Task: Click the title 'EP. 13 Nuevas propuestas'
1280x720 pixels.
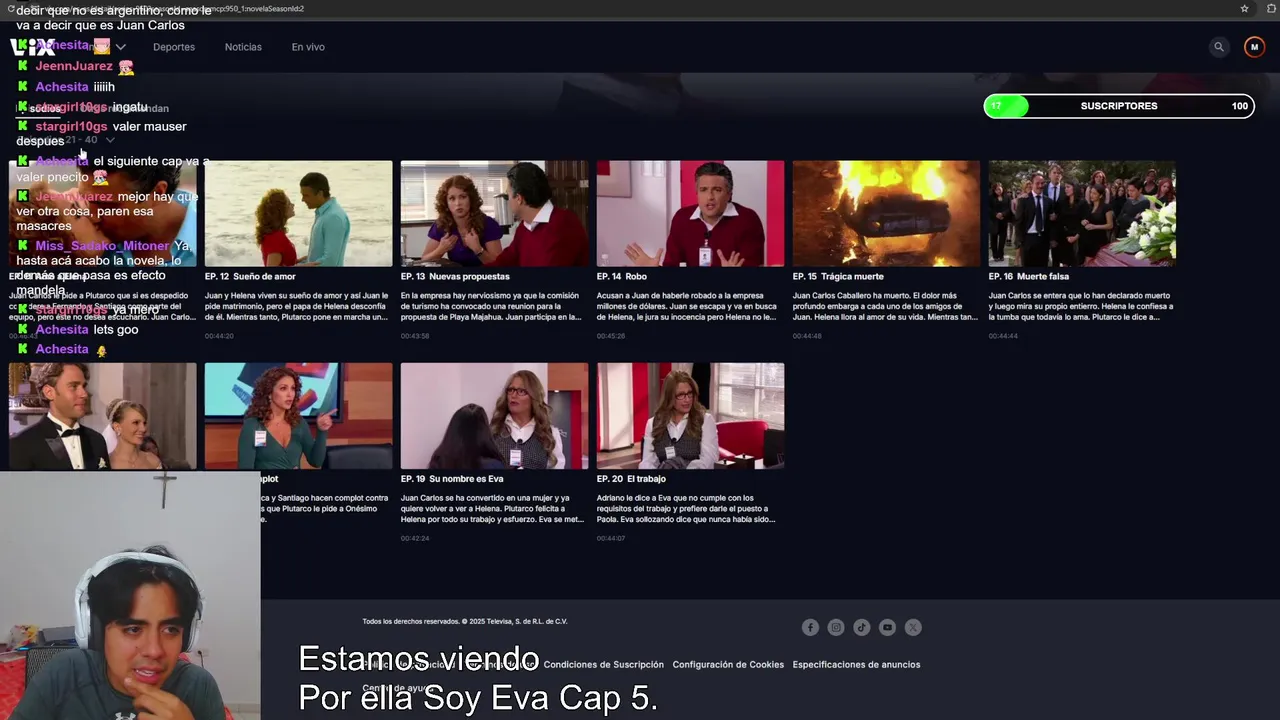Action: (455, 276)
